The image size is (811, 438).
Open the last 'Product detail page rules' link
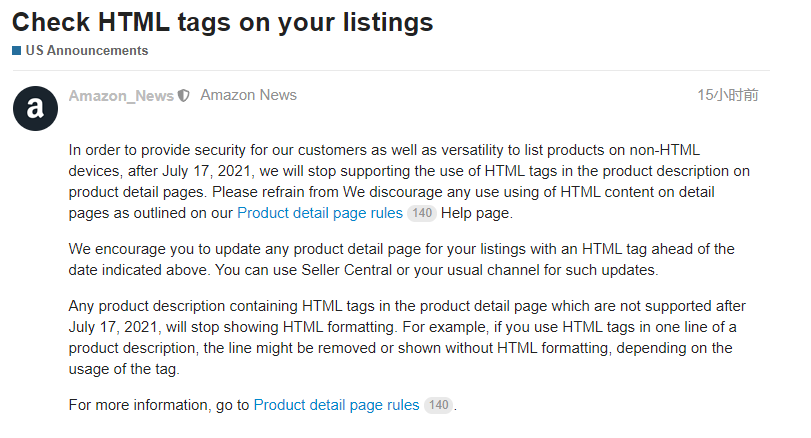click(336, 405)
